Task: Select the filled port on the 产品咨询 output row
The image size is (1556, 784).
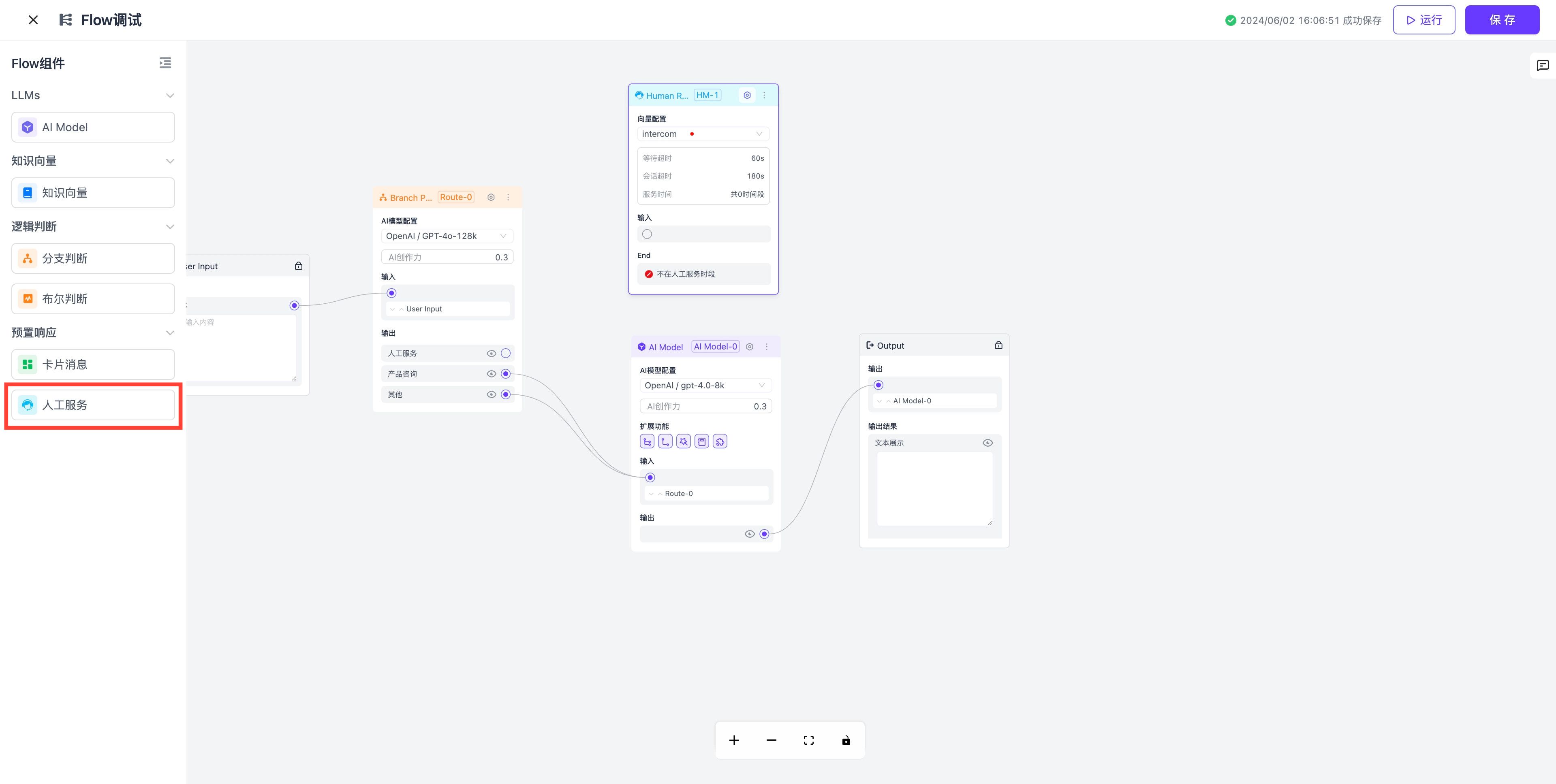Action: point(506,374)
